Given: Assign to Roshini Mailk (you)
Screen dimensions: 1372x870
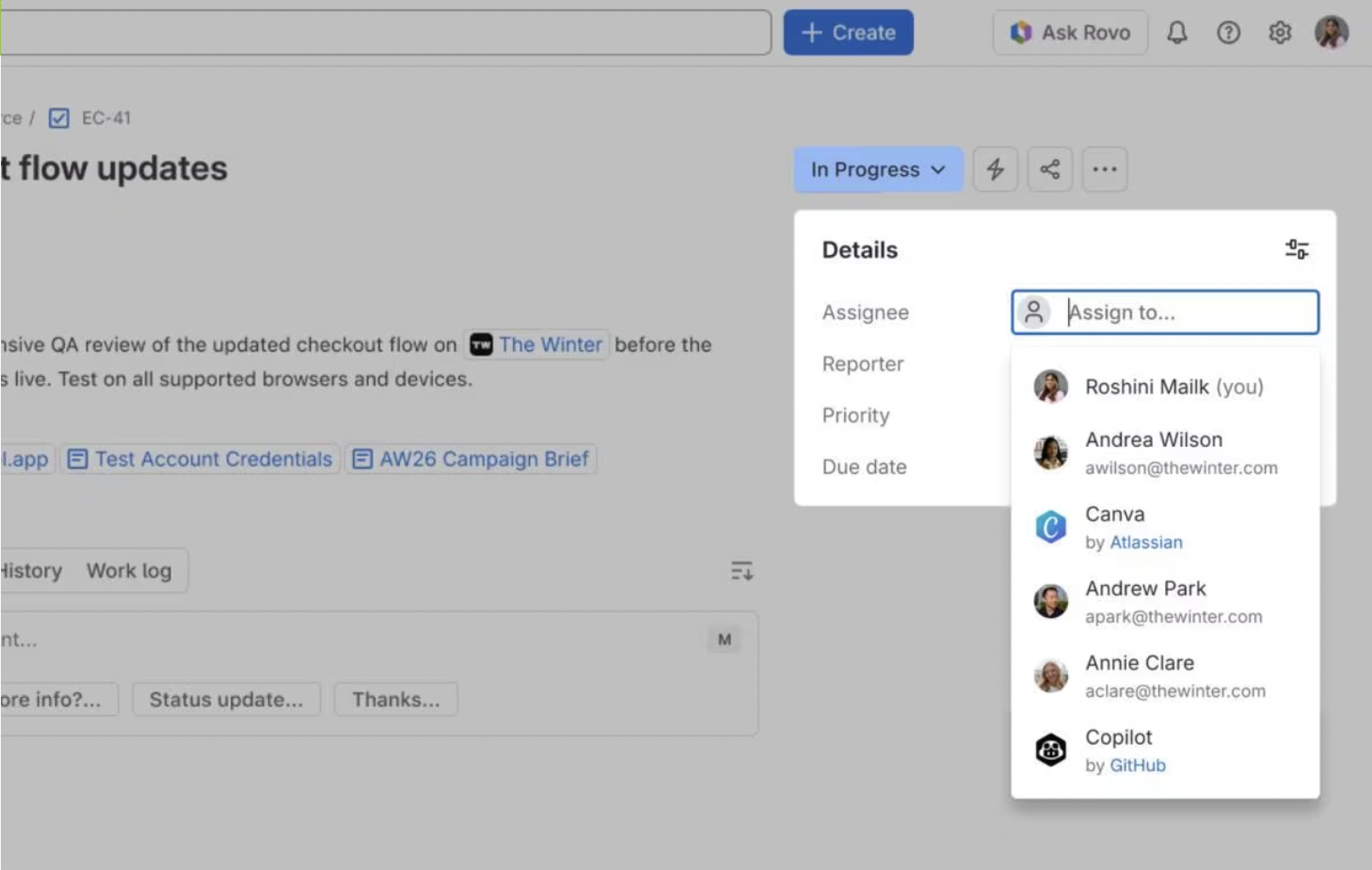Looking at the screenshot, I should coord(1165,387).
